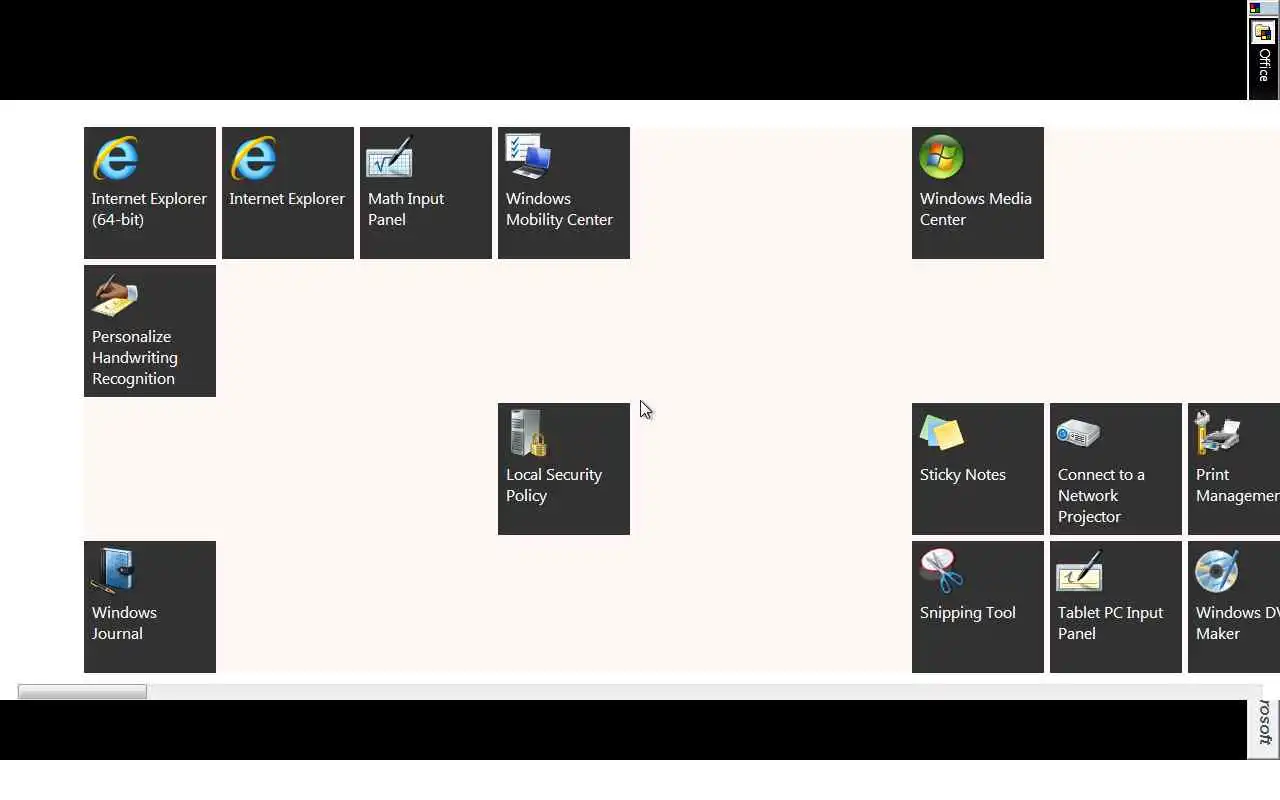Open Math Input Panel tile

426,193
